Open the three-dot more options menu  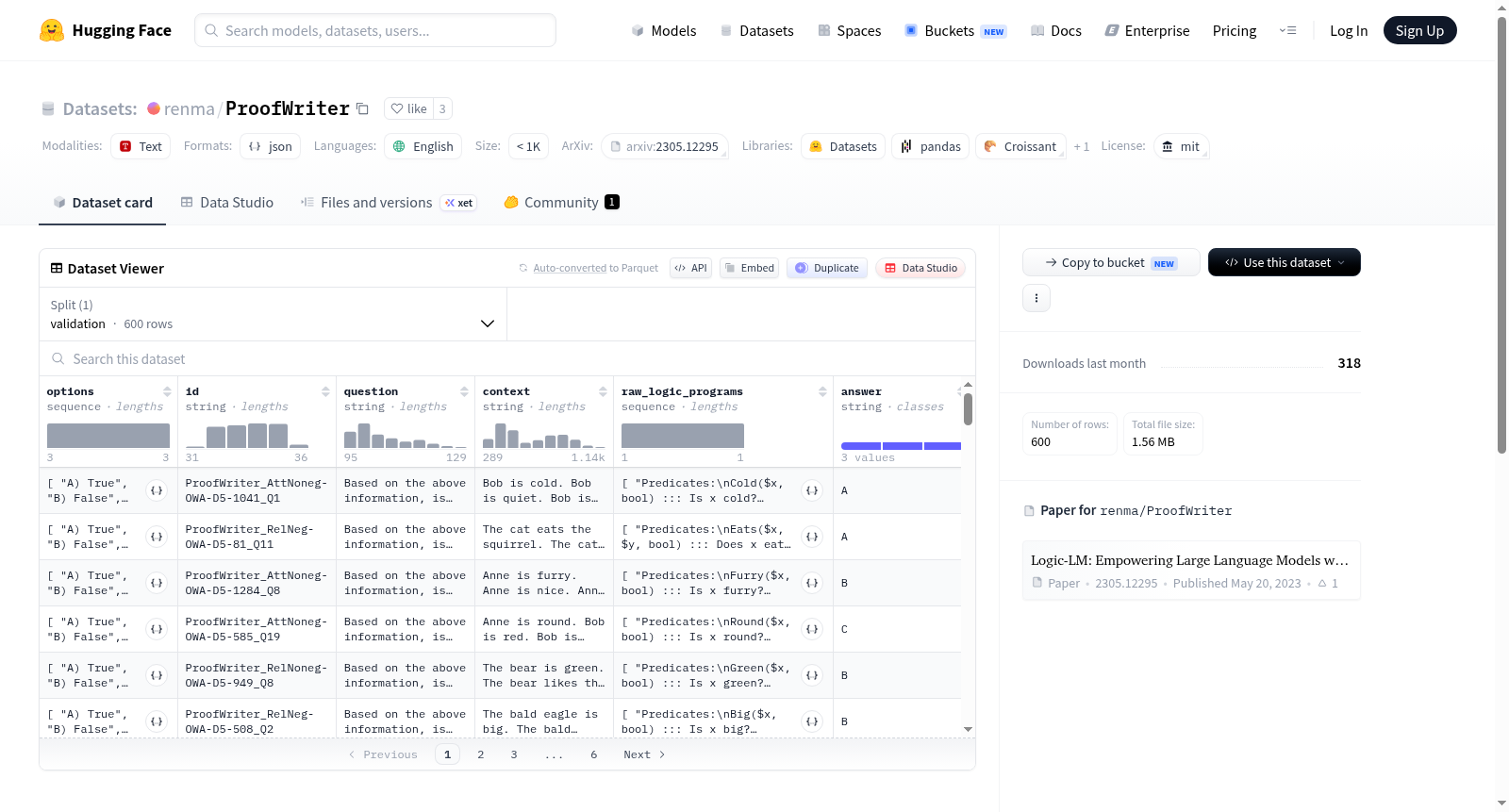(x=1036, y=298)
